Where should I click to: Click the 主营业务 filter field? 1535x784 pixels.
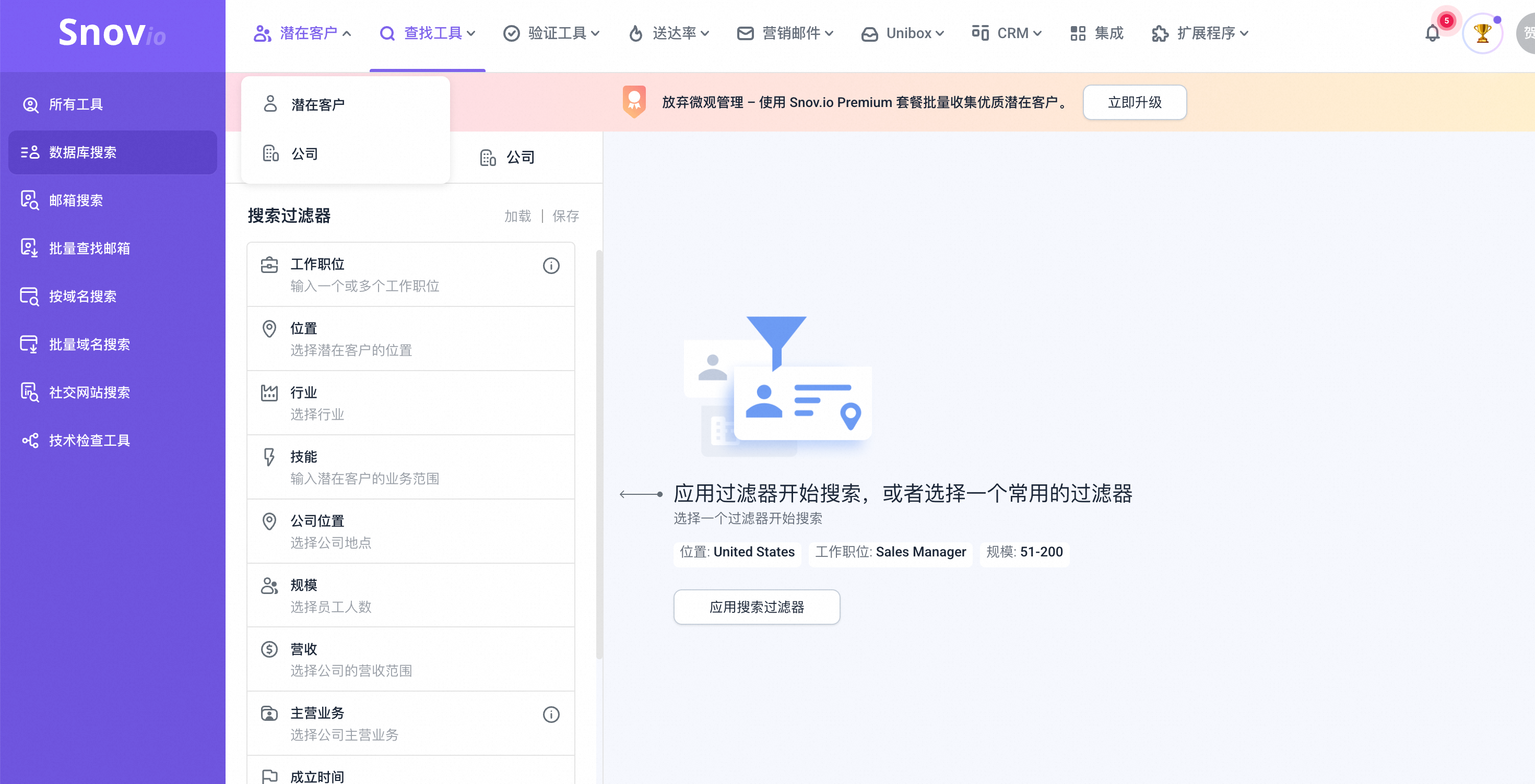tap(410, 724)
